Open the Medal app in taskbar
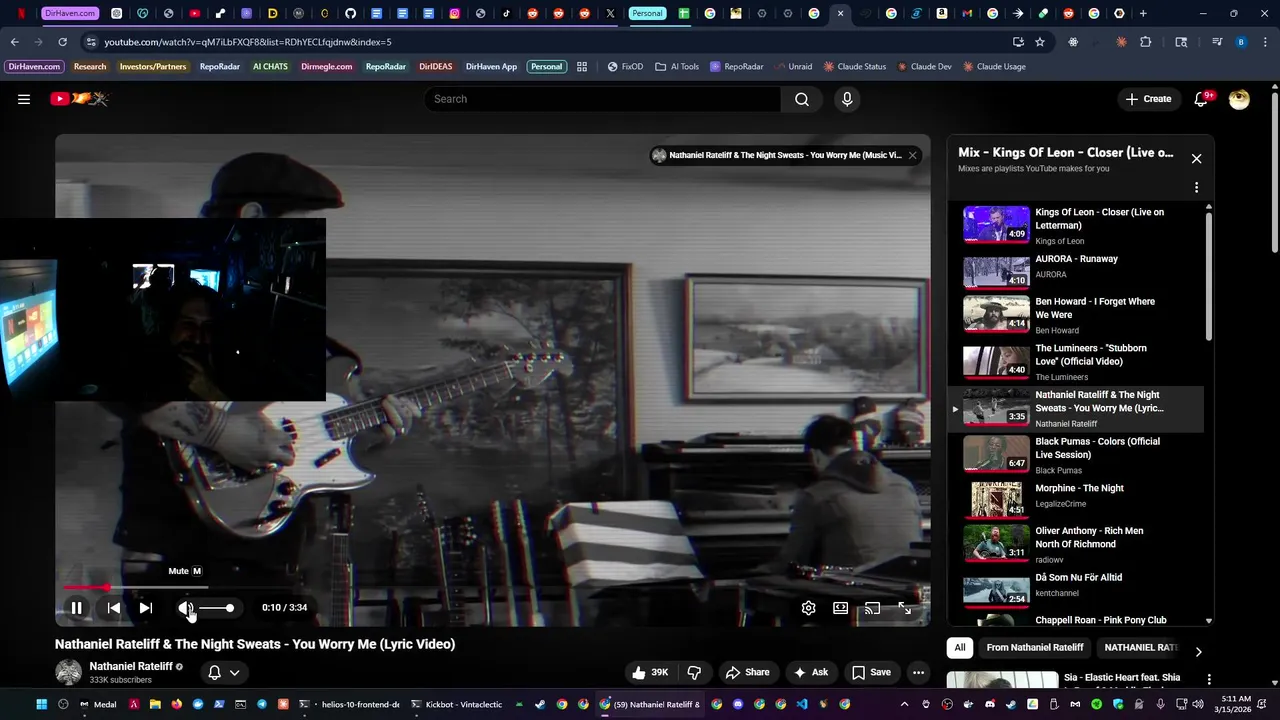 point(98,704)
